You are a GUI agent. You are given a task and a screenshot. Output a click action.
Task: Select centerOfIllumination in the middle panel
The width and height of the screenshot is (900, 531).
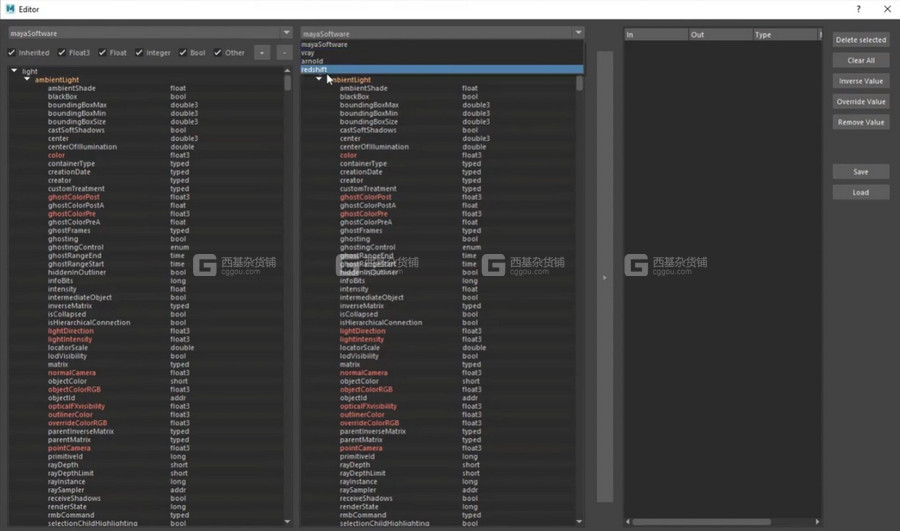click(x=374, y=146)
